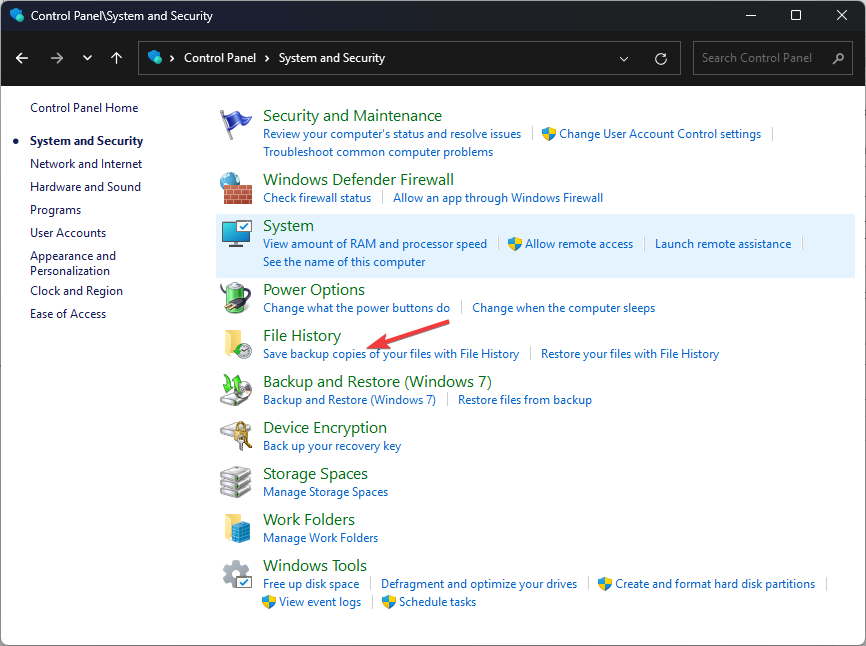The width and height of the screenshot is (866, 646).
Task: Select Hardware and Sound in sidebar
Action: point(85,187)
